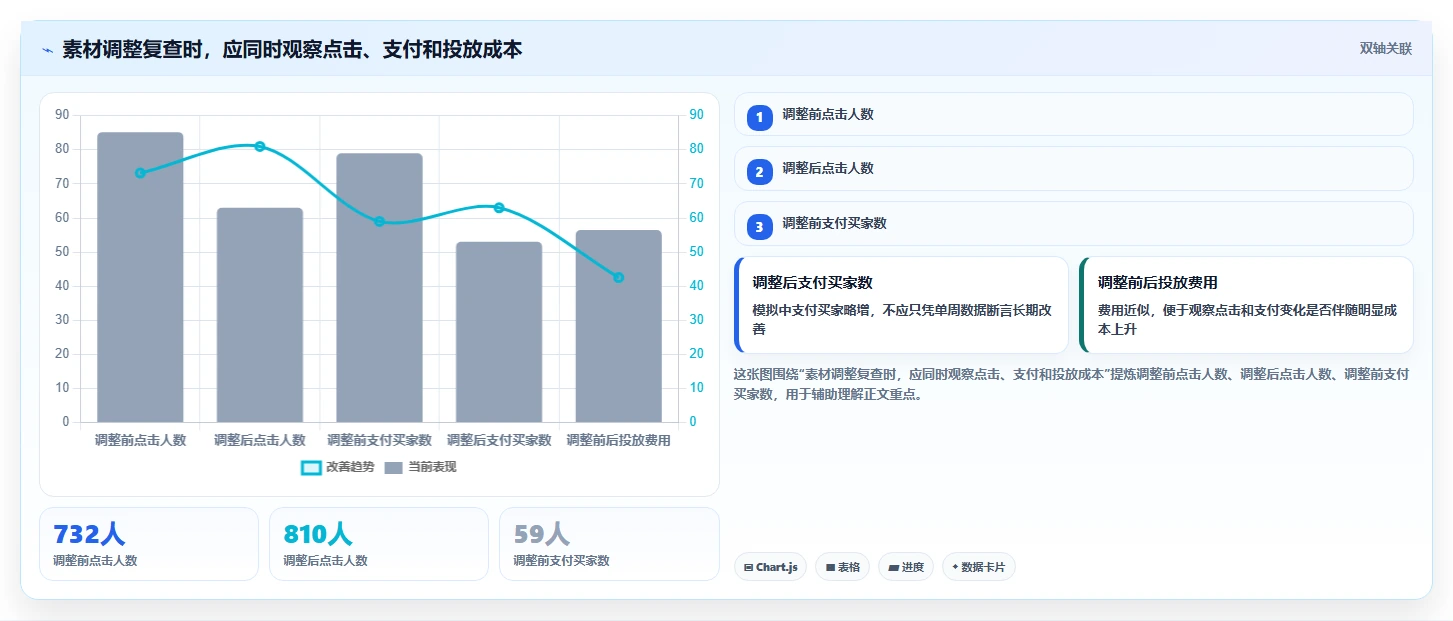This screenshot has width=1453, height=621.
Task: Click the x-axis label 调整后支付买家数
Action: [x=499, y=440]
